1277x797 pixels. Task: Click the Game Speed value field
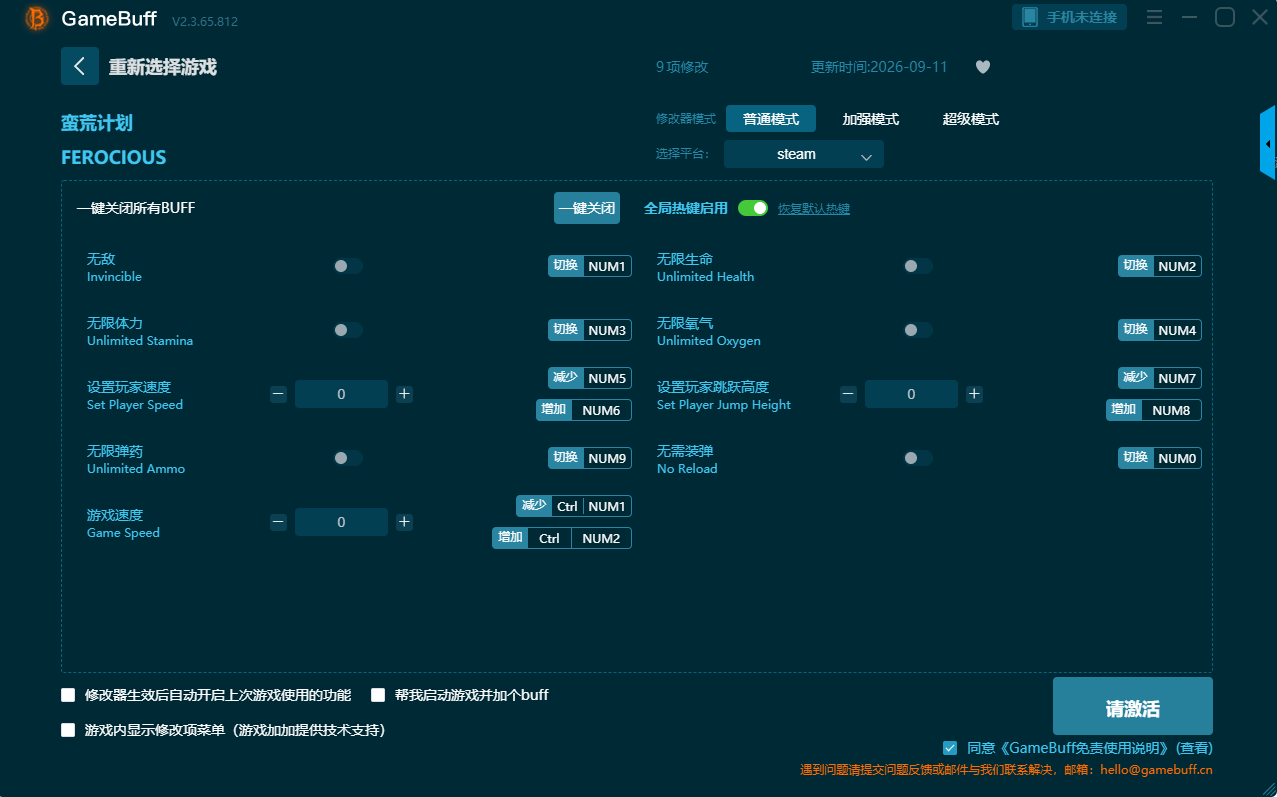coord(341,522)
